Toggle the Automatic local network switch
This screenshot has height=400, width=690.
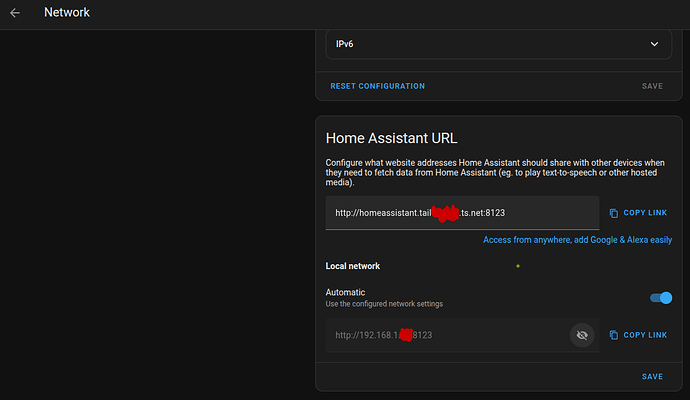pyautogui.click(x=661, y=298)
